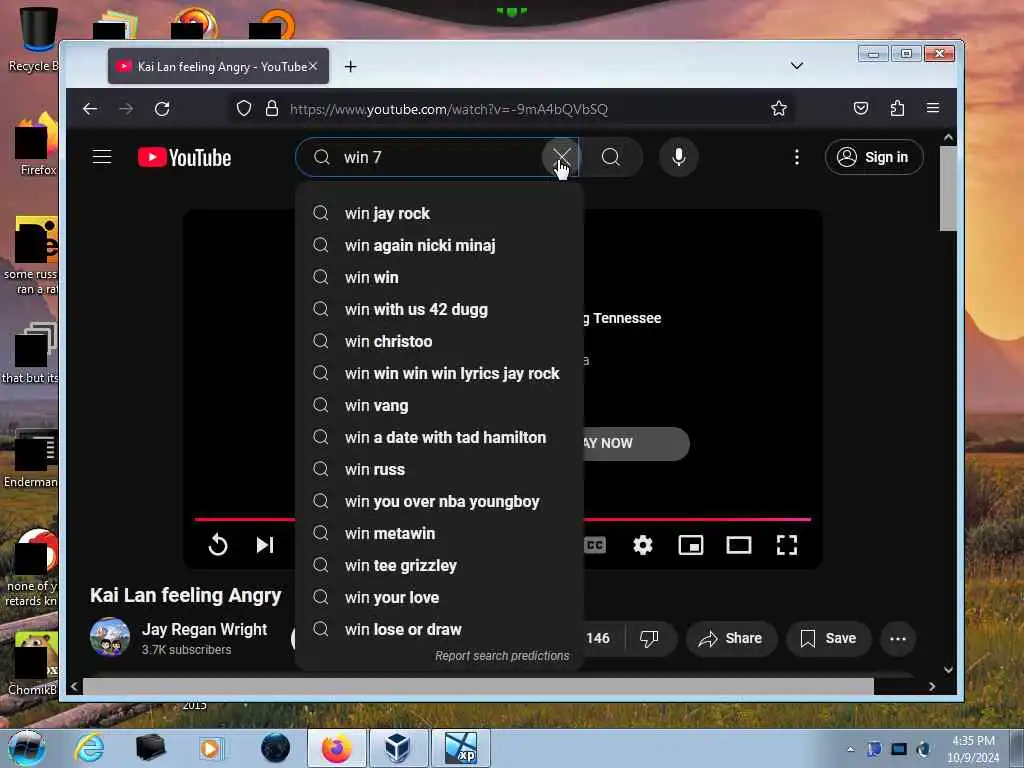This screenshot has height=768, width=1024.
Task: Open more actions ellipsis under video
Action: pos(898,638)
